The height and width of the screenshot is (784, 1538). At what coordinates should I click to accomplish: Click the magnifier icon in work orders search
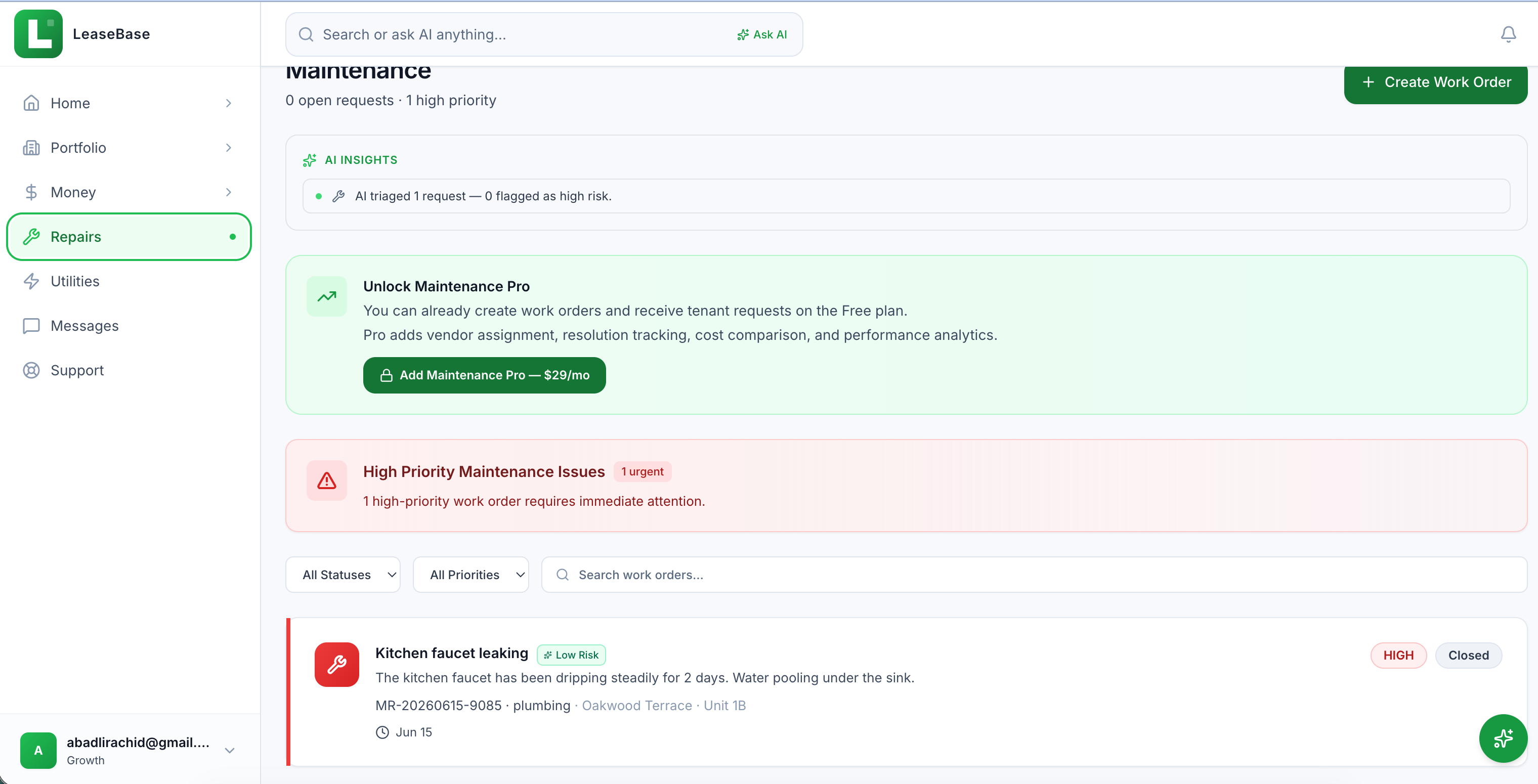coord(563,575)
